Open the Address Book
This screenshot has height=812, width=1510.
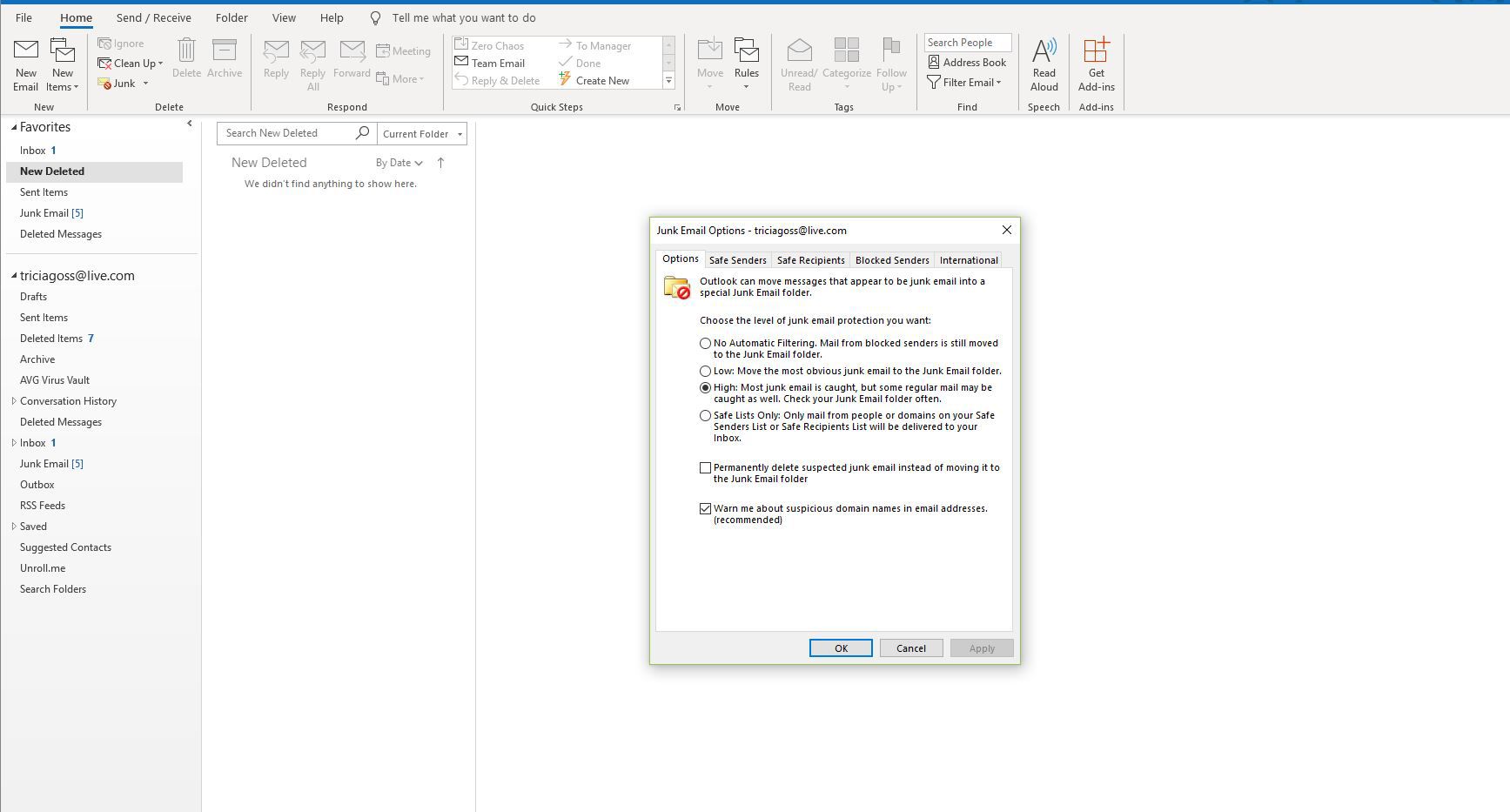pyautogui.click(x=967, y=62)
